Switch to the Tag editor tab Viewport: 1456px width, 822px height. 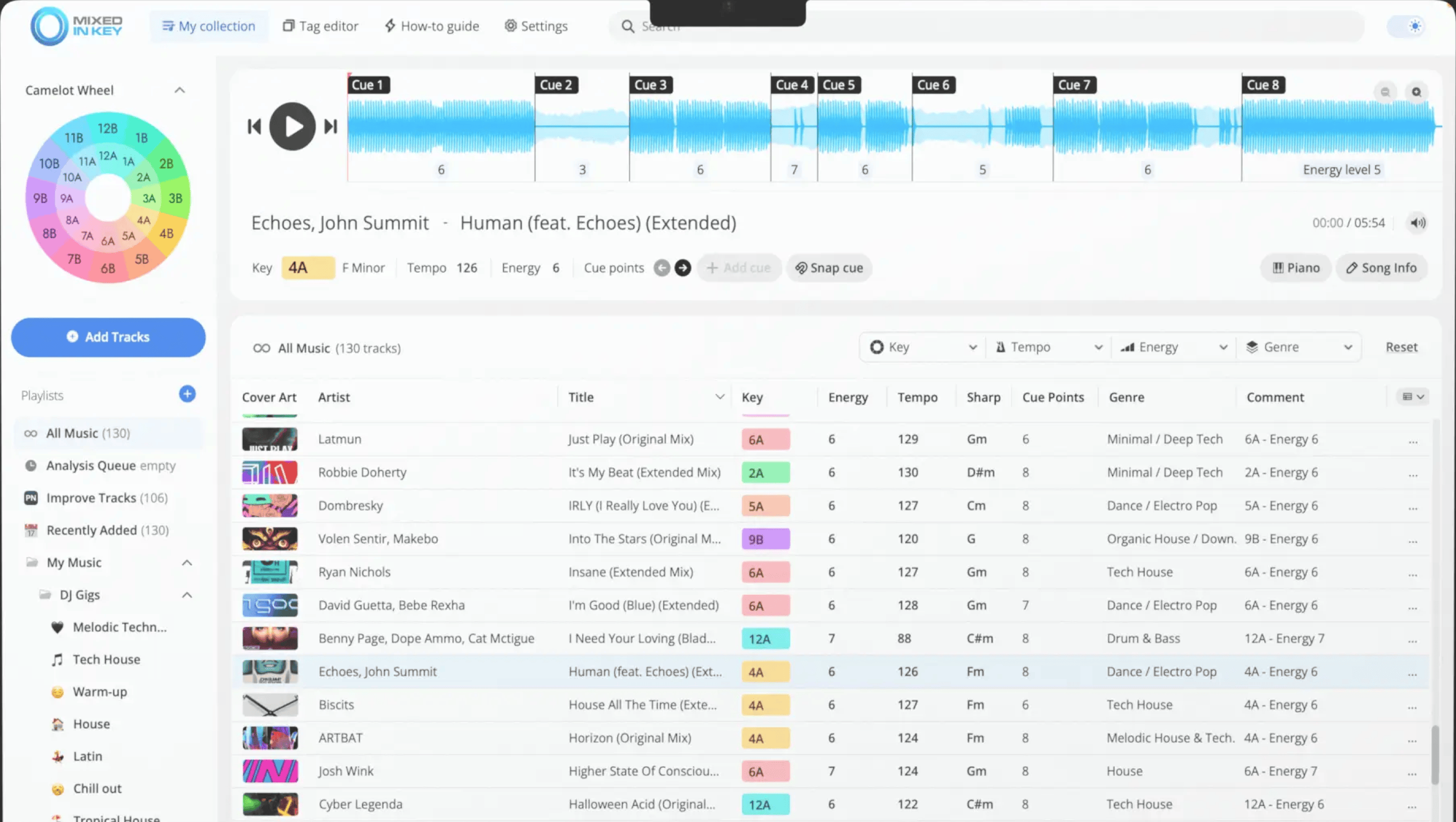coord(320,26)
